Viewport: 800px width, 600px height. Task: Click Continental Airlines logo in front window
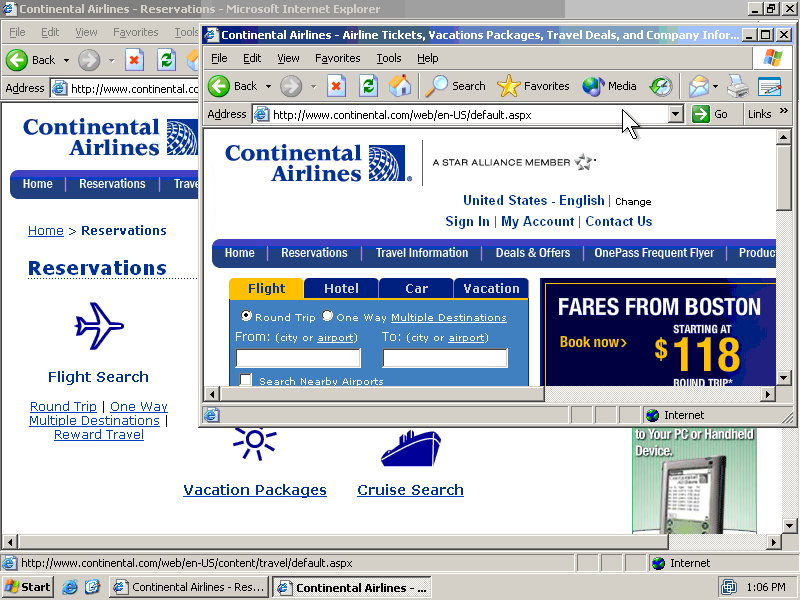tap(318, 163)
